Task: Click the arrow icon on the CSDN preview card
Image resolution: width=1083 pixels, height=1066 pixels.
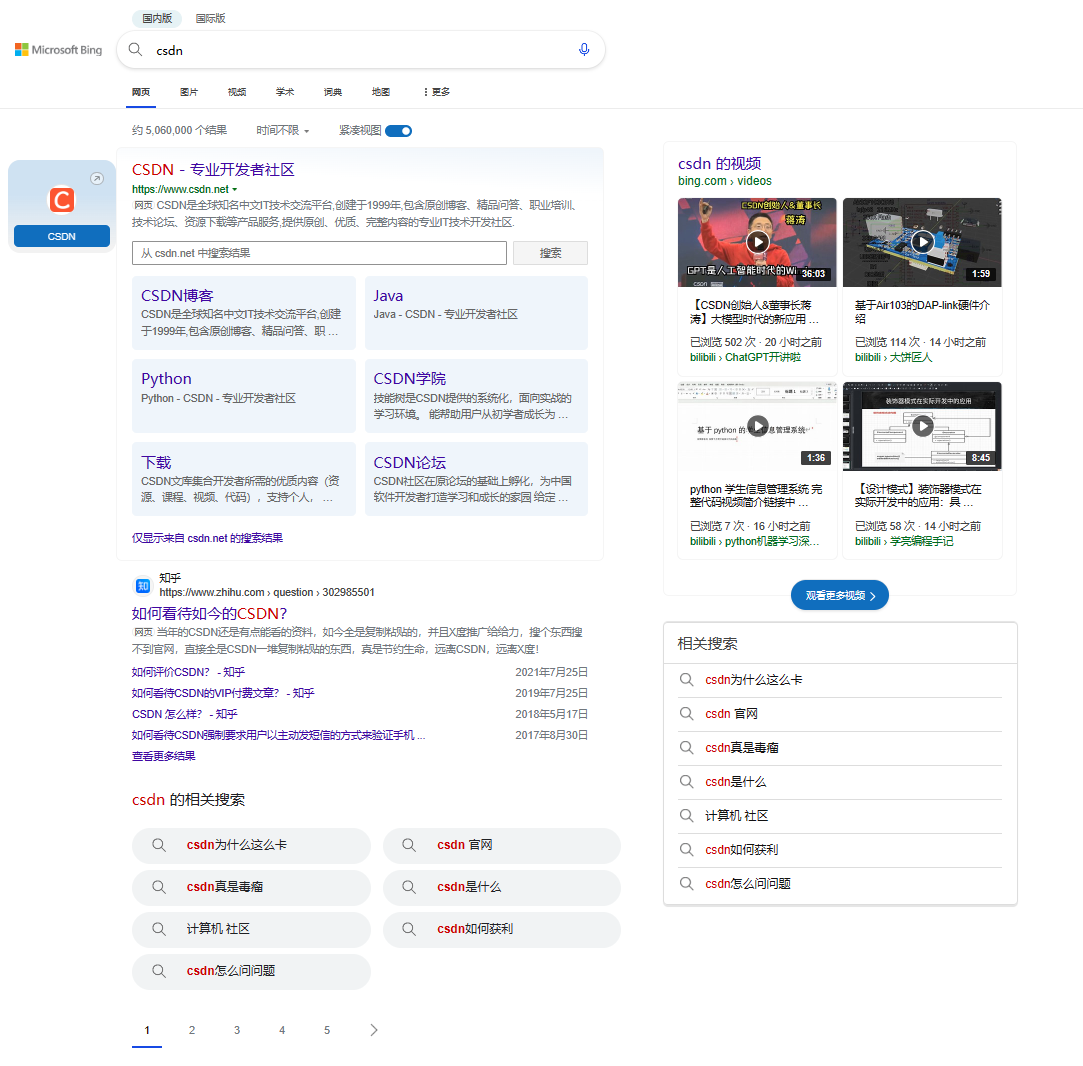Action: pos(97,178)
